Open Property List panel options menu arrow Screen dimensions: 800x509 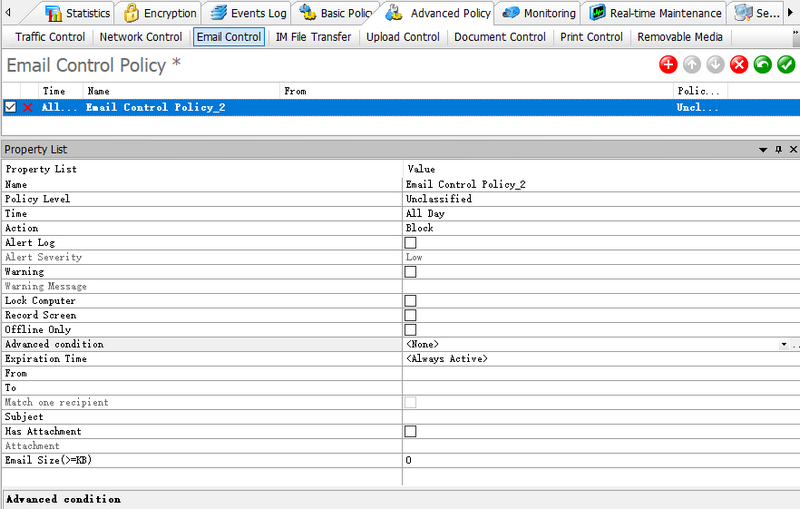(763, 149)
